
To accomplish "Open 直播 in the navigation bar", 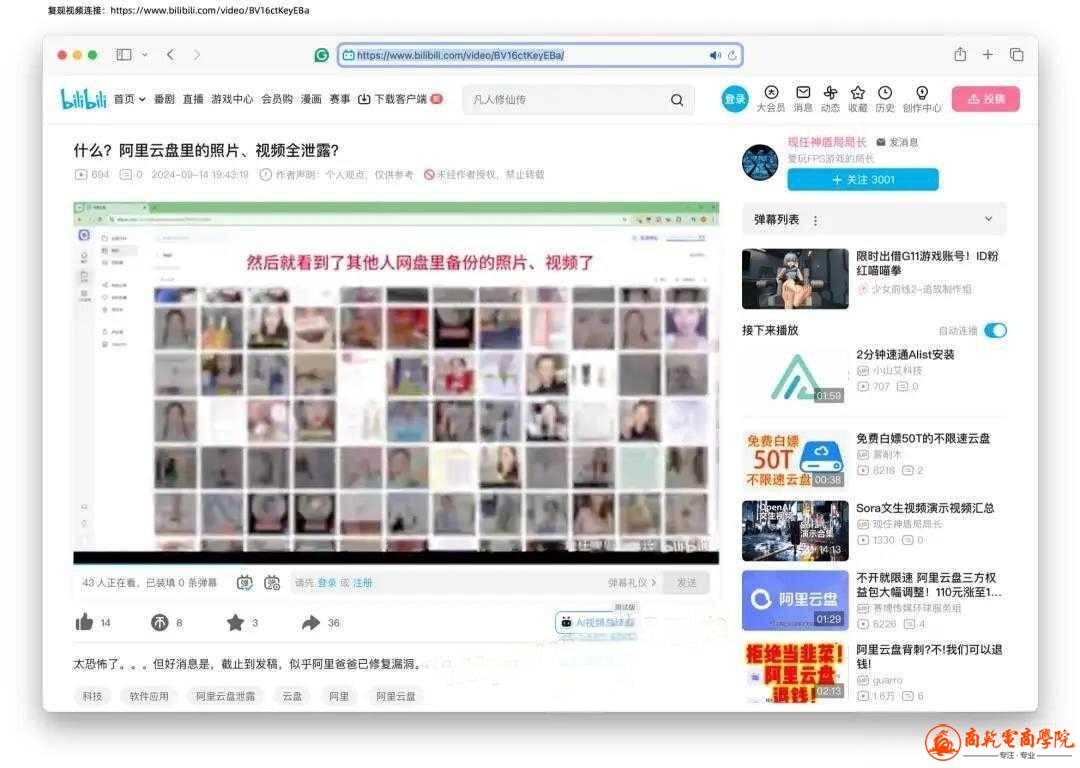I will click(x=194, y=99).
